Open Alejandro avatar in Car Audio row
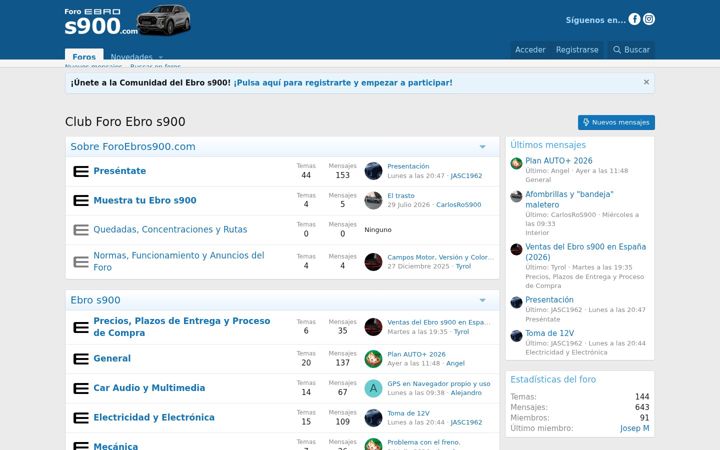 point(373,388)
